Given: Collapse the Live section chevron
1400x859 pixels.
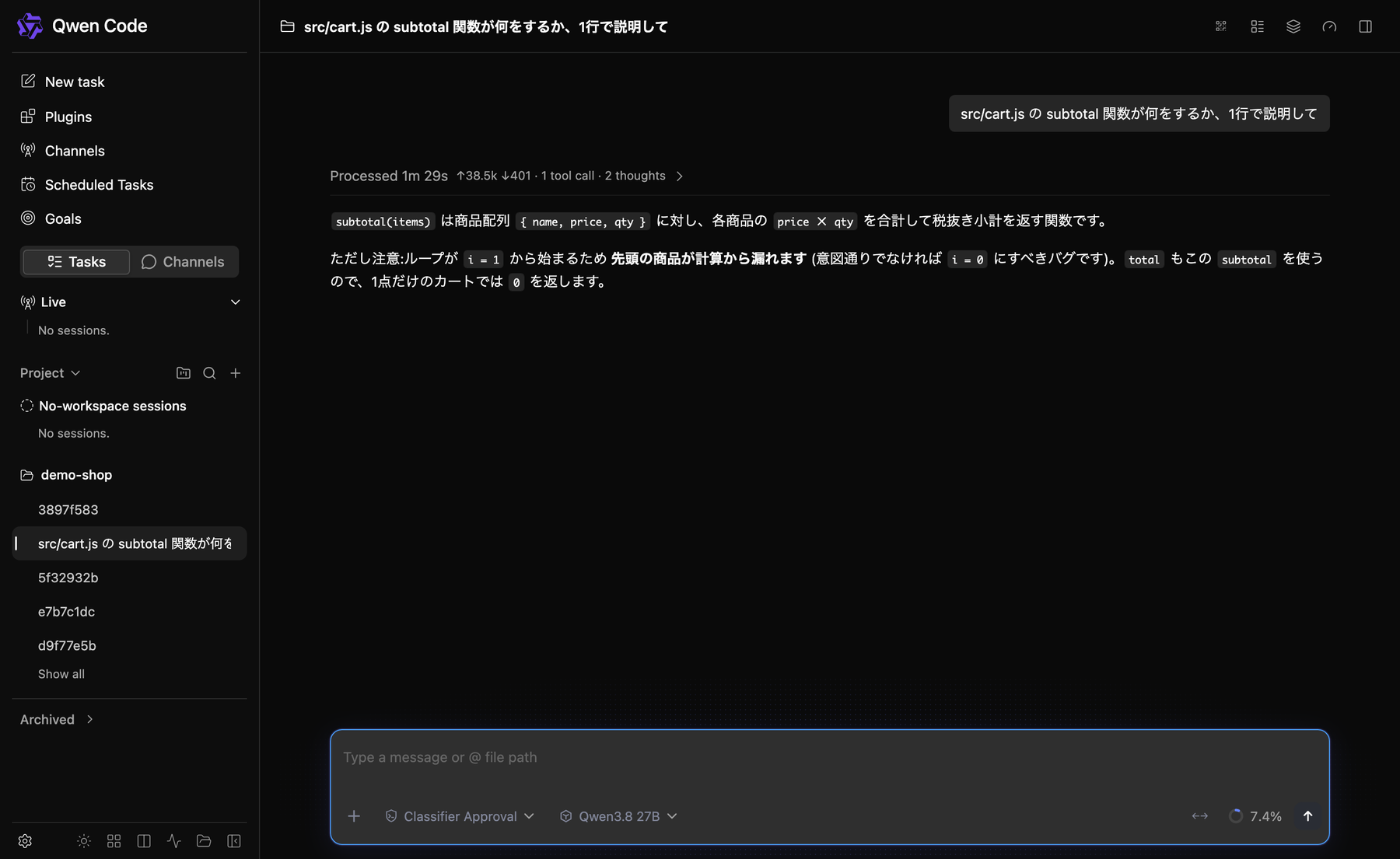Looking at the screenshot, I should click(235, 302).
